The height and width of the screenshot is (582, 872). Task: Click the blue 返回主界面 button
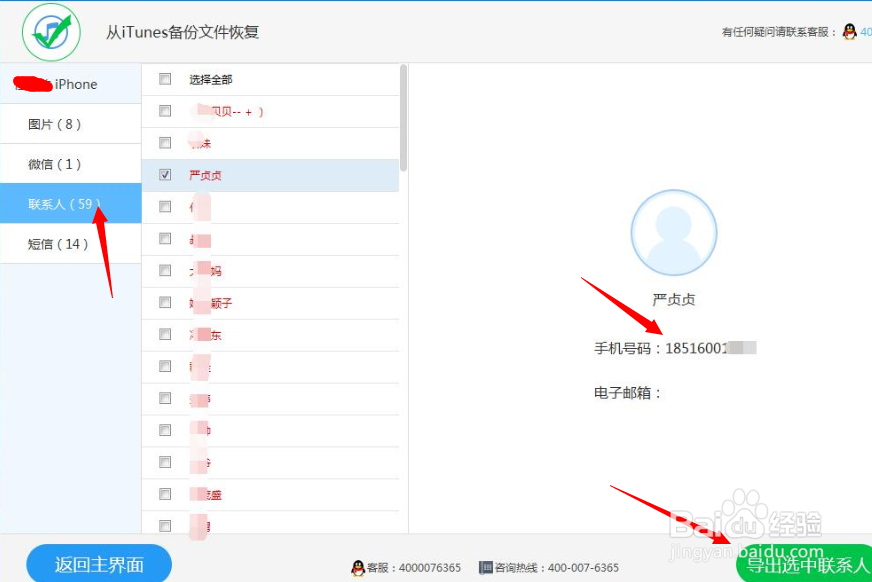(99, 564)
